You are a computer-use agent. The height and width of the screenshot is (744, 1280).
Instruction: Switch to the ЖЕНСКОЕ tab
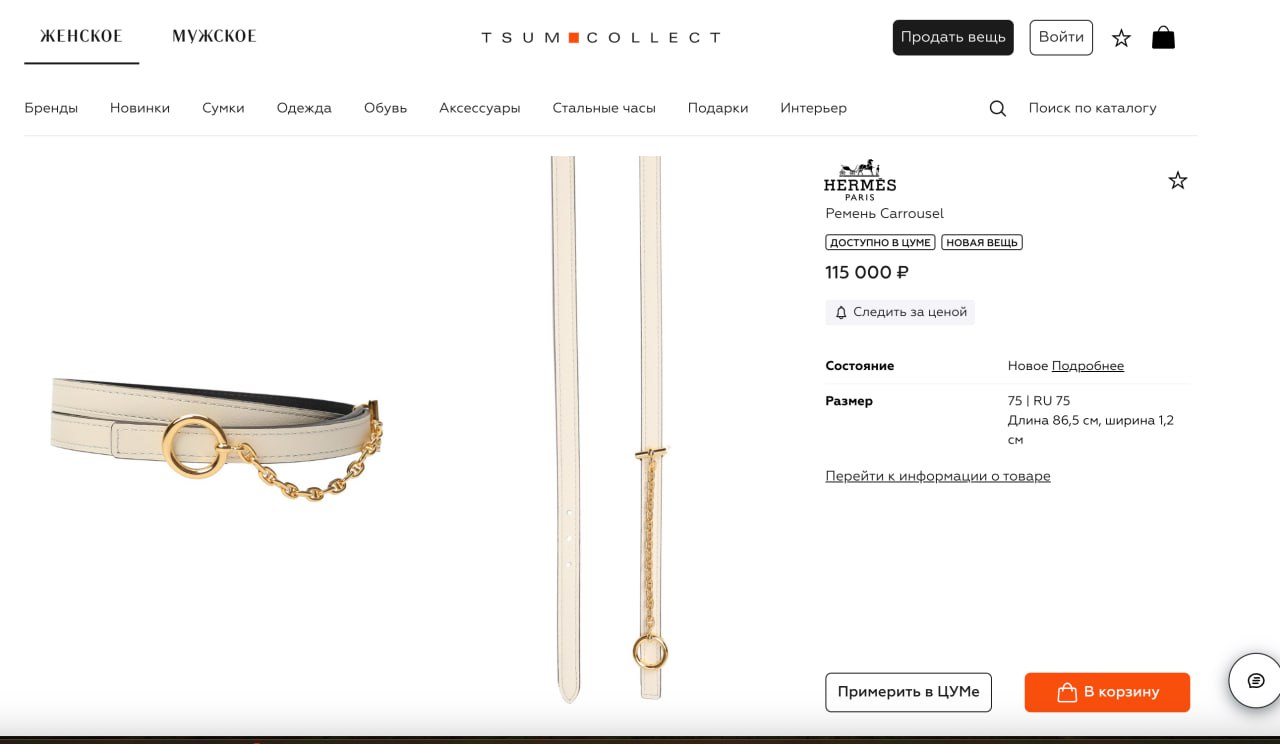81,37
